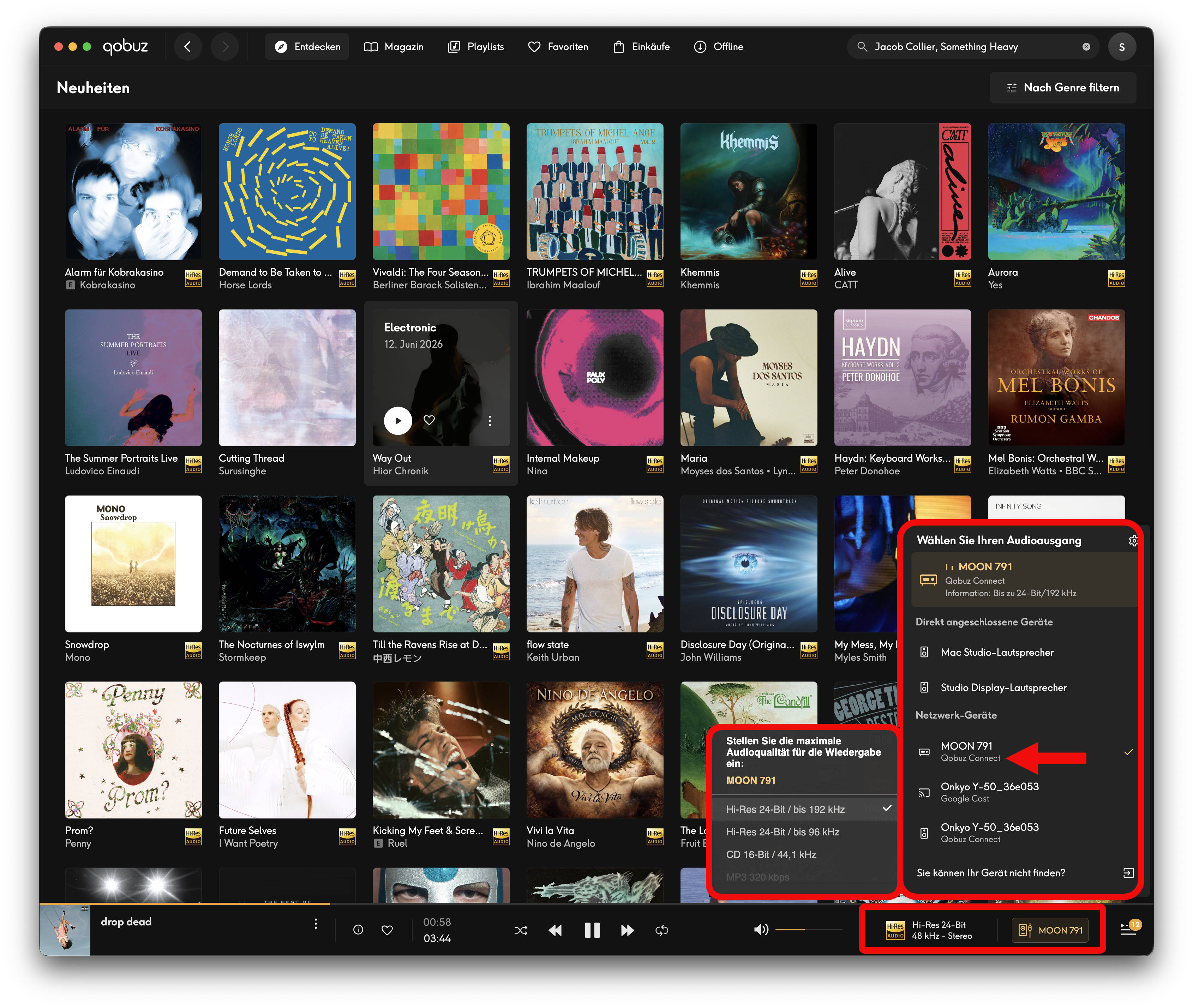The height and width of the screenshot is (1008, 1193).
Task: Click the 'drop dead' track title
Action: (x=126, y=922)
